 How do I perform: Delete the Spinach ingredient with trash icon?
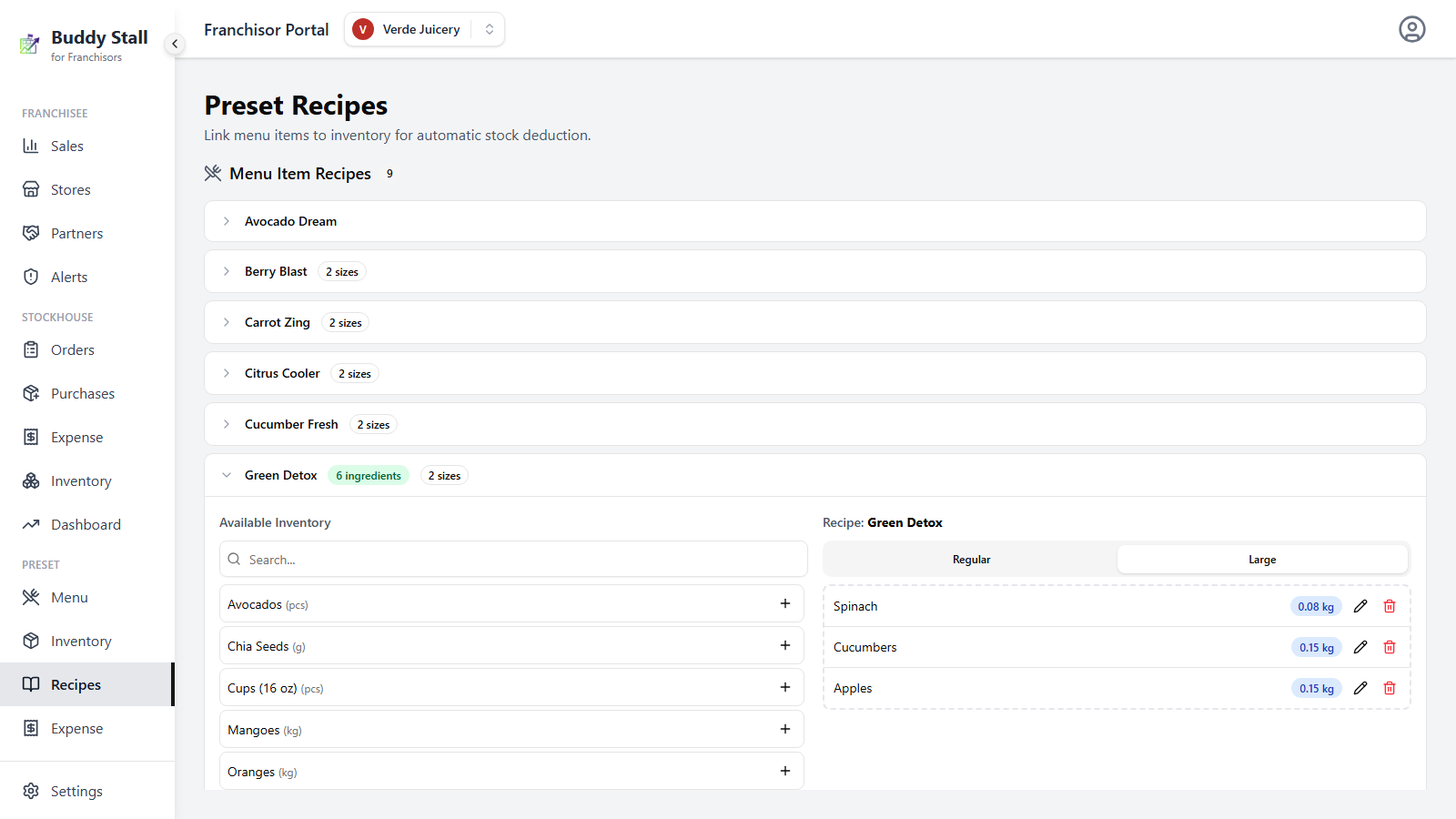tap(1390, 606)
